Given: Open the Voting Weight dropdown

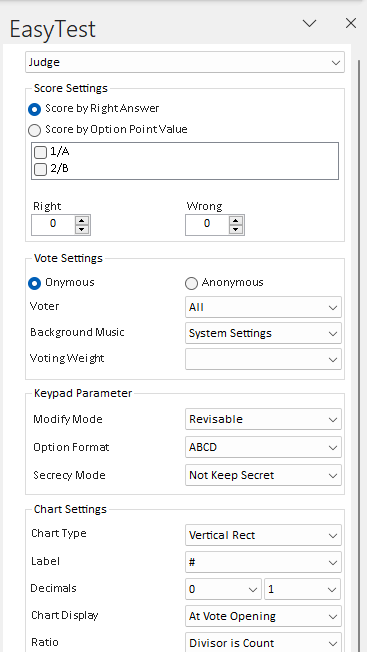Looking at the screenshot, I should tap(263, 359).
